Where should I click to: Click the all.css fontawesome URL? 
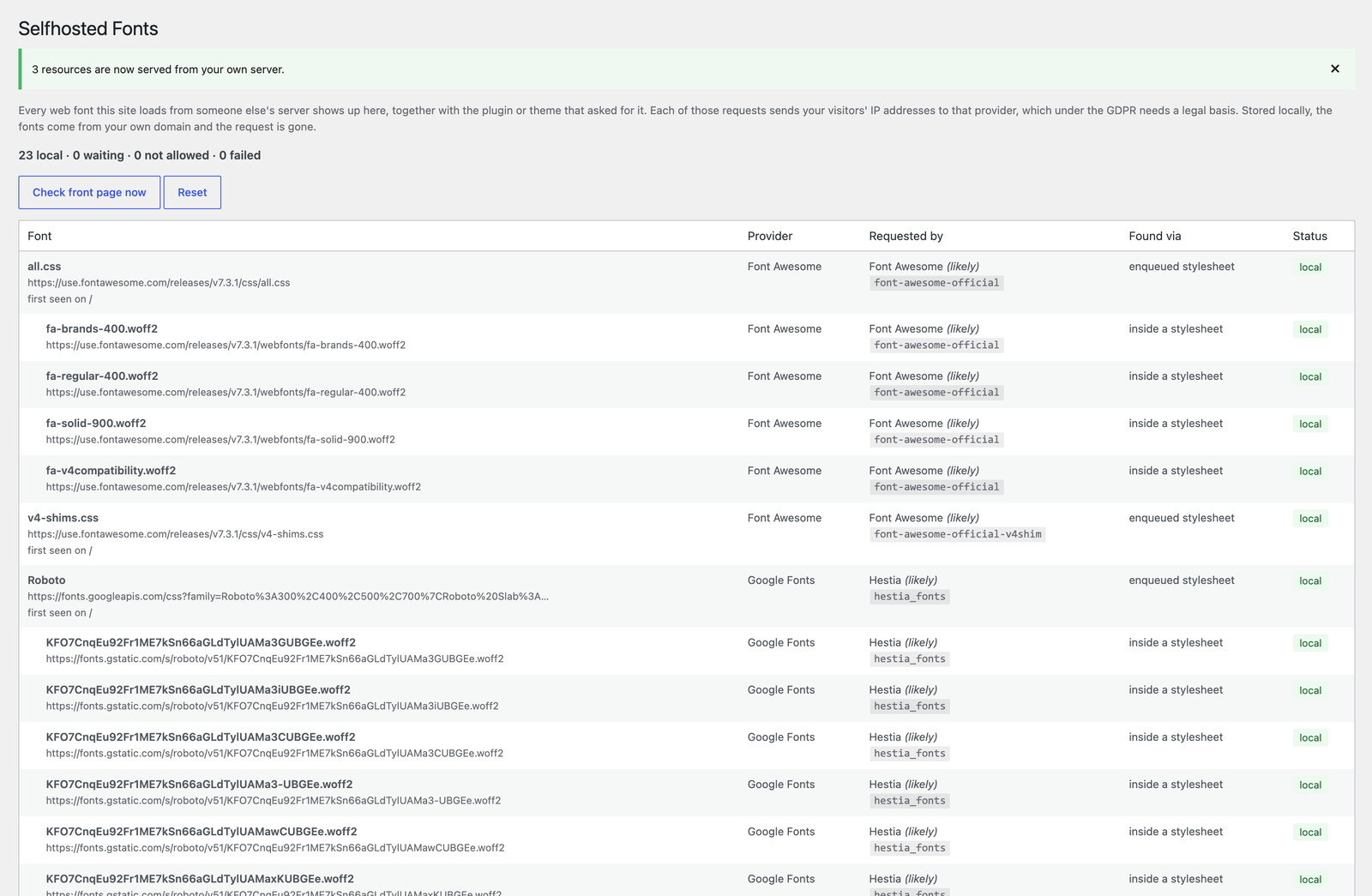pos(159,283)
